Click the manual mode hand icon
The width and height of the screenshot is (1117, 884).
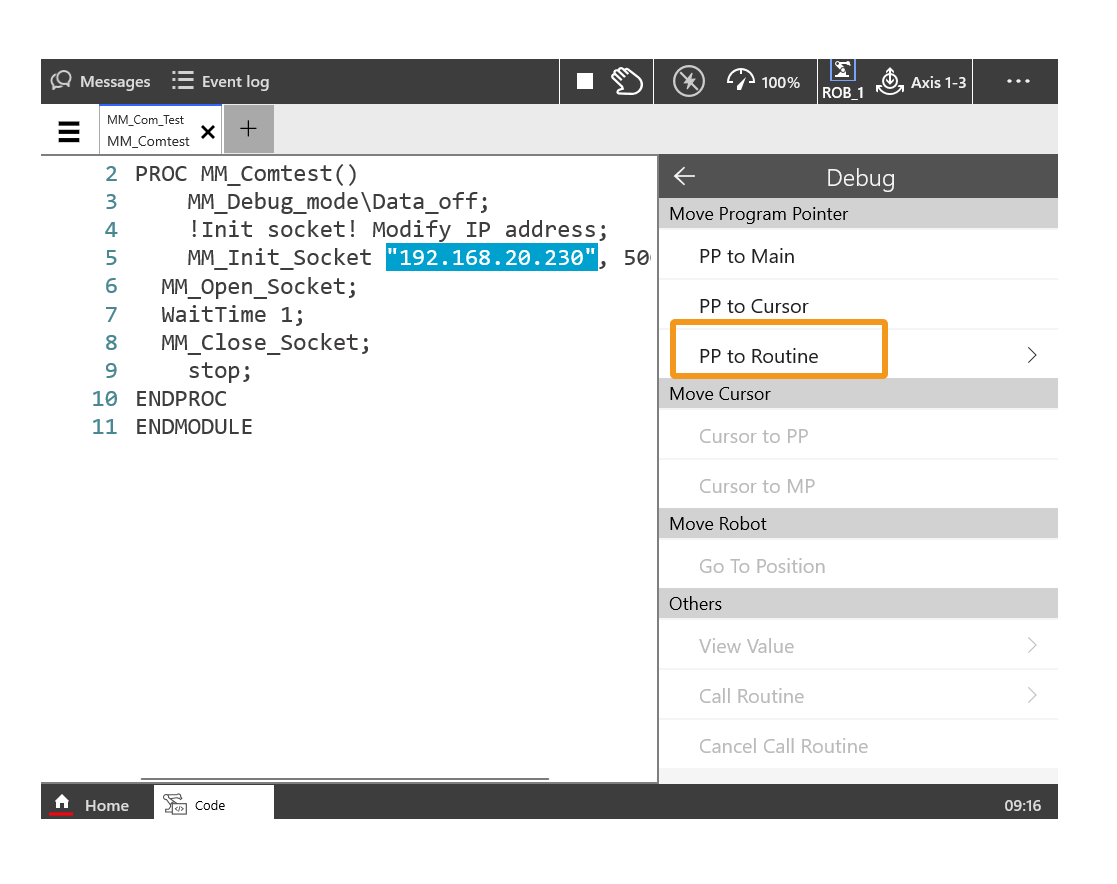coord(627,82)
